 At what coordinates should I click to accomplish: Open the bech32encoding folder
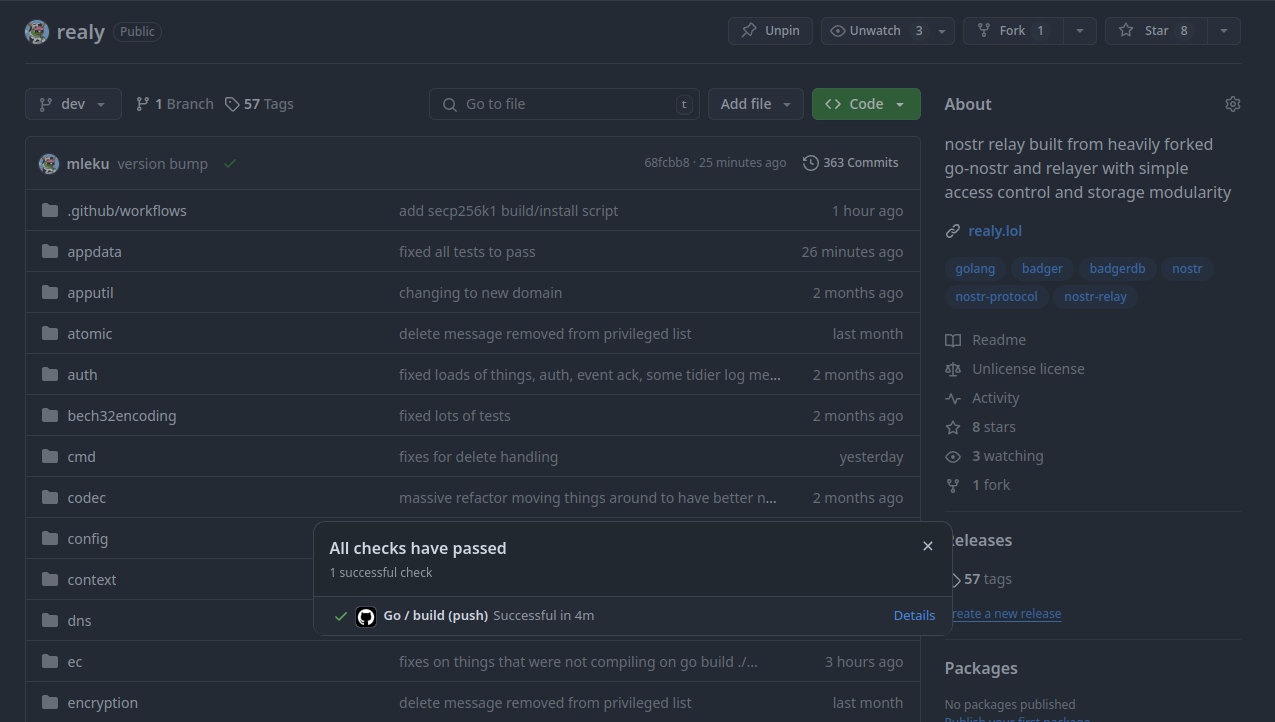[122, 416]
